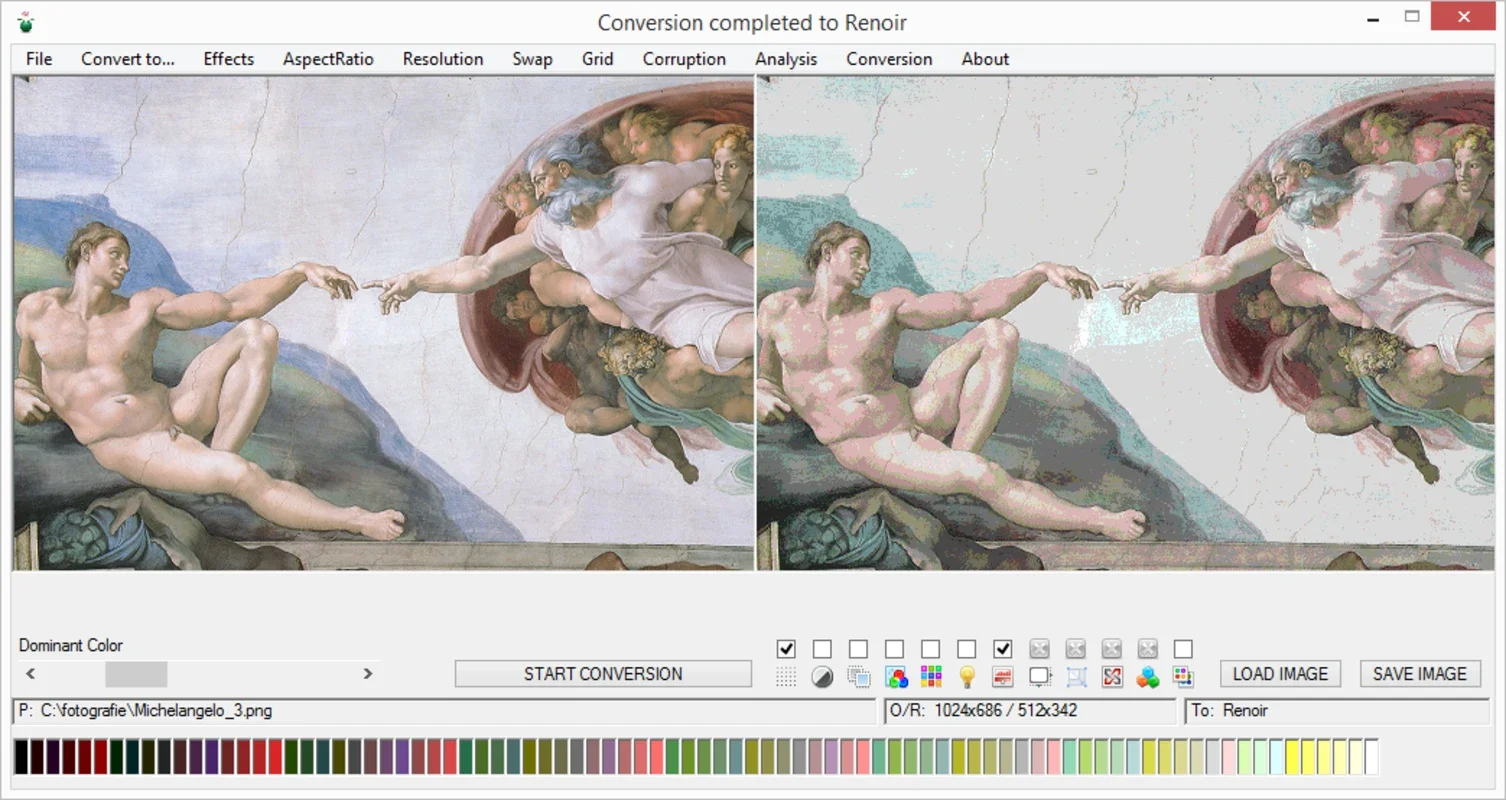Click the greyed checkbox above the colored cubes

[x=1148, y=649]
